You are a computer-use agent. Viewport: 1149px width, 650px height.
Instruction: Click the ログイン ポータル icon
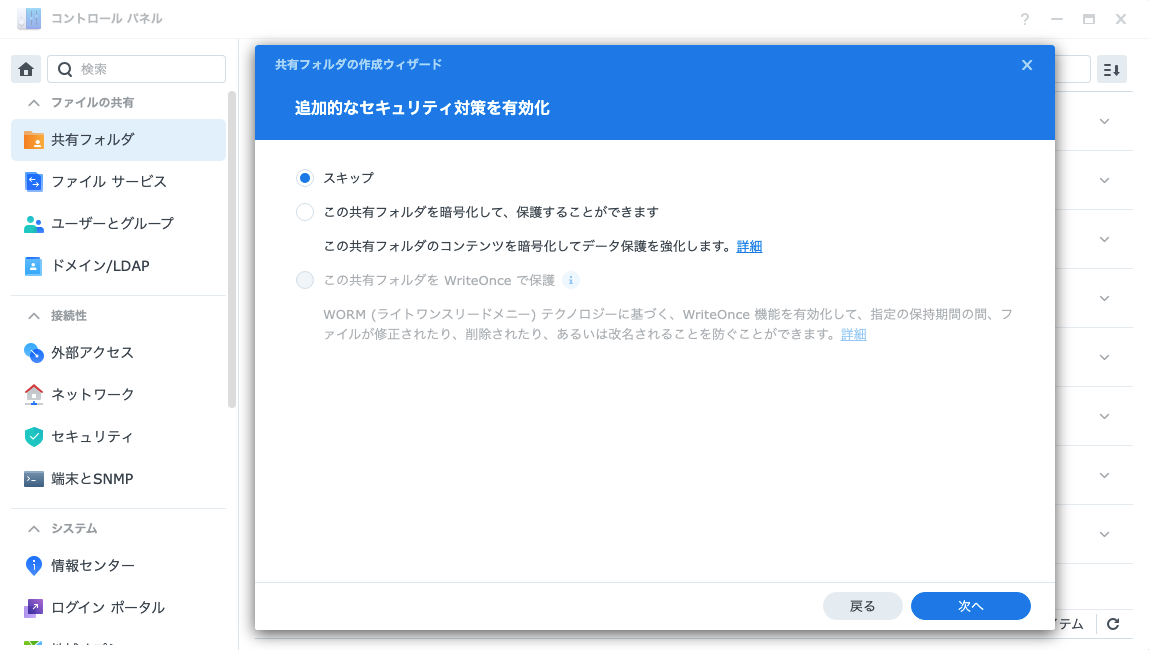tap(33, 607)
